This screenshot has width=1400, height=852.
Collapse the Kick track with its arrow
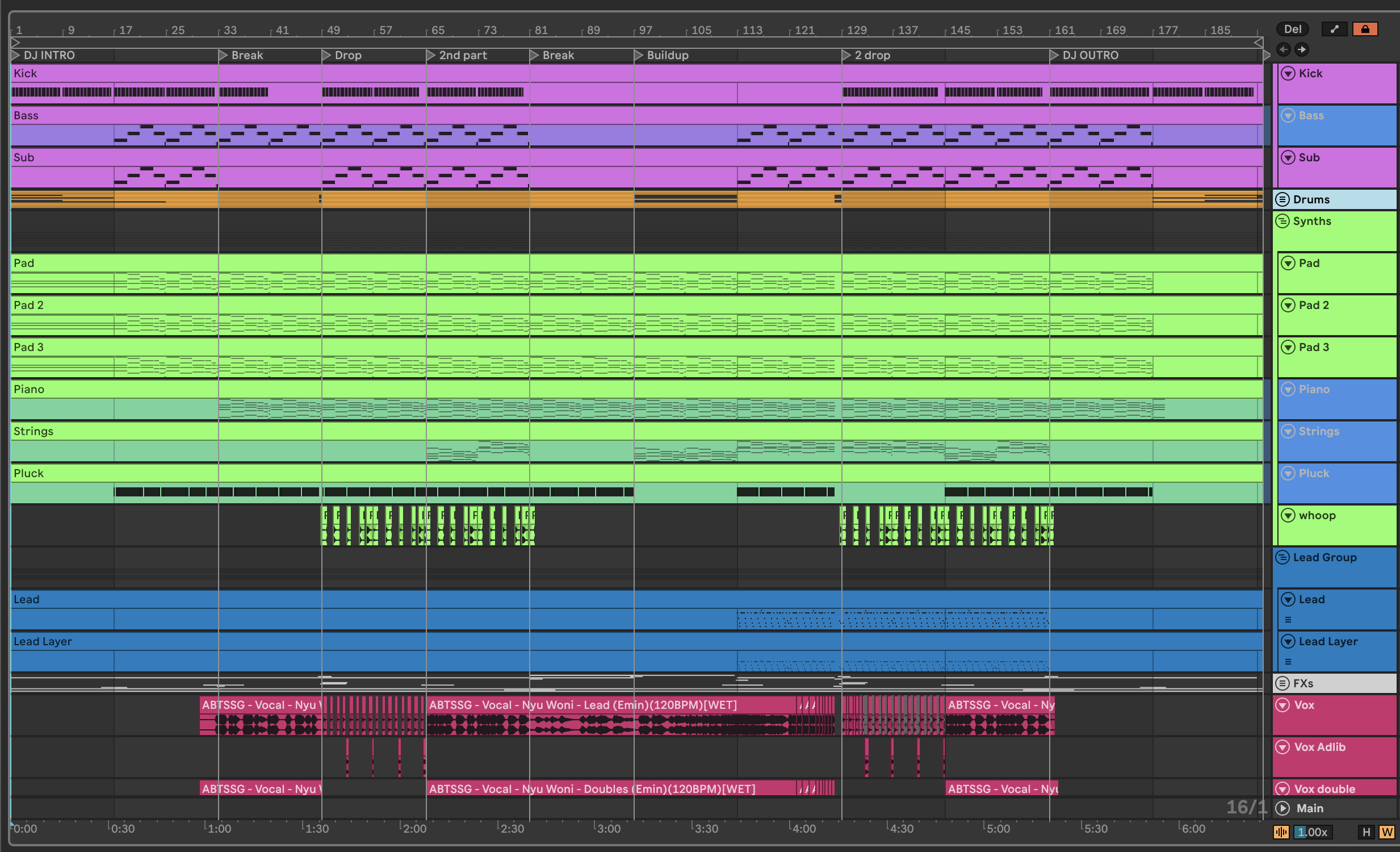point(1288,73)
